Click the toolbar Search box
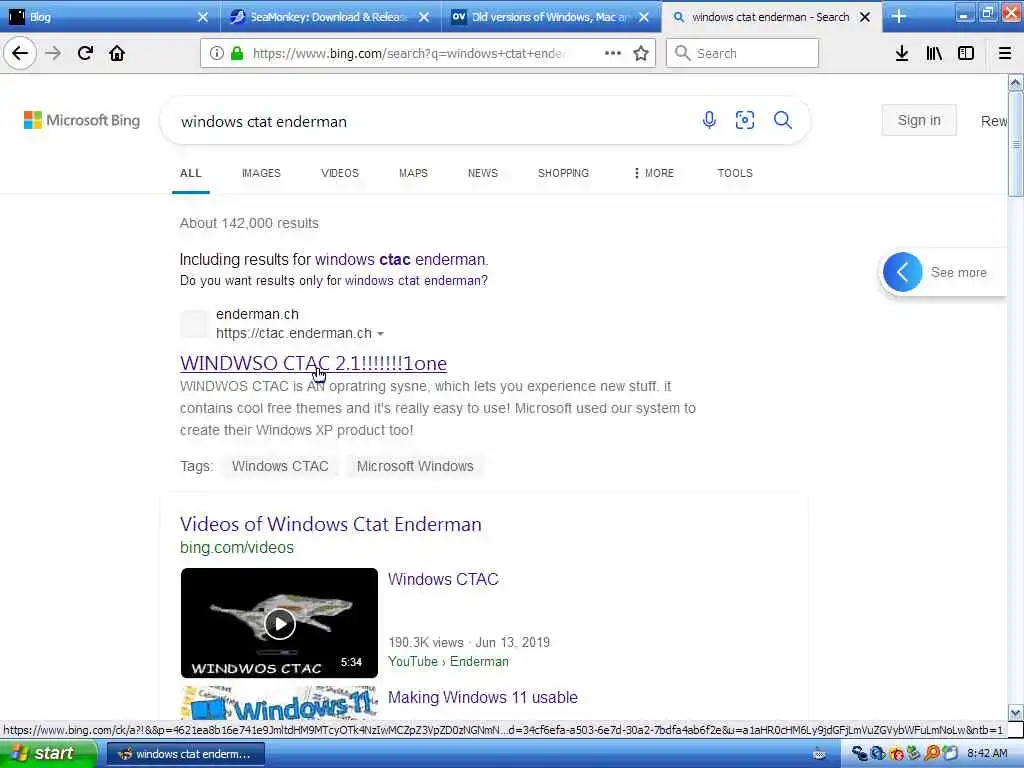 [x=742, y=54]
